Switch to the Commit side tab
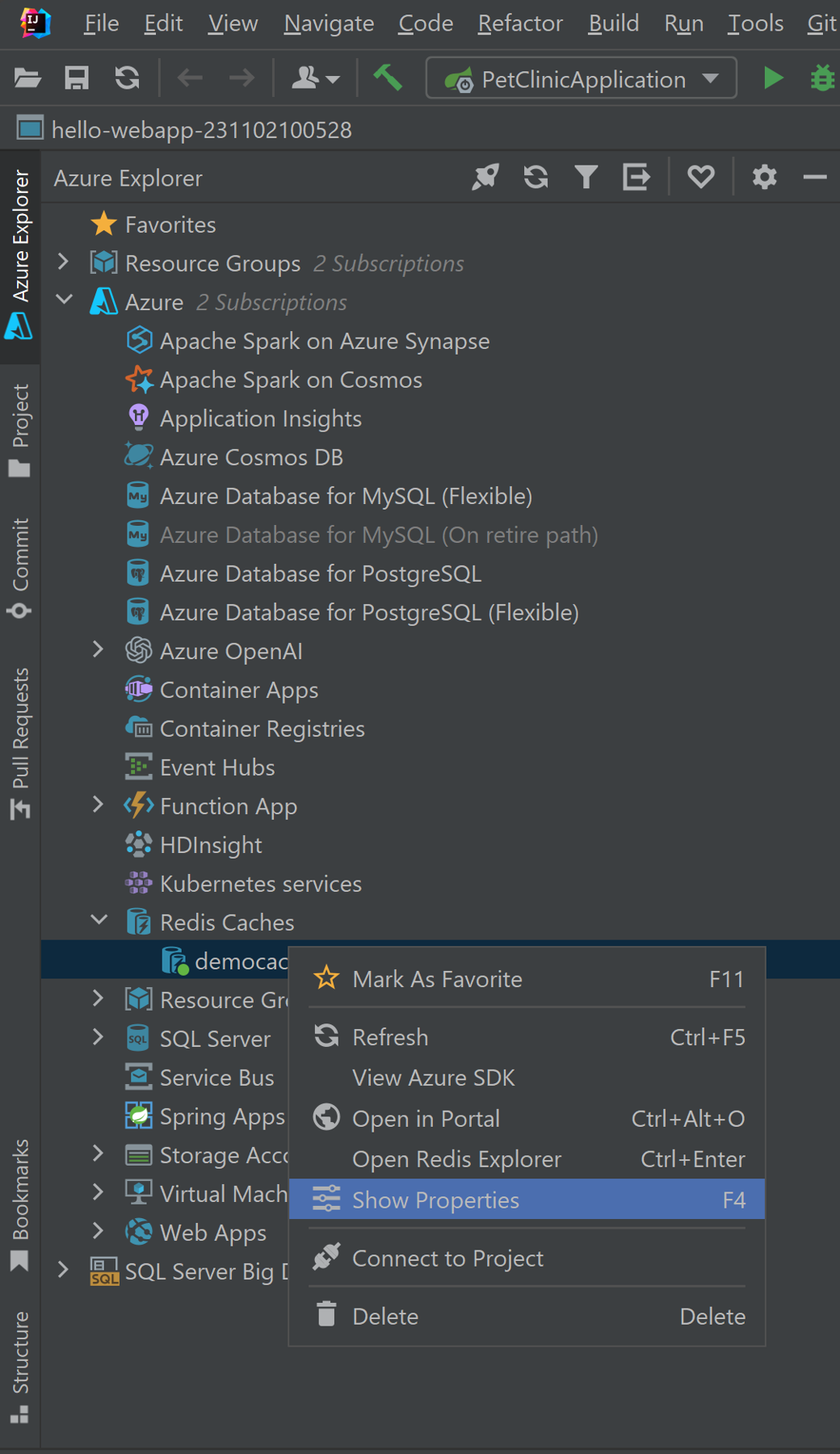 pos(19,569)
